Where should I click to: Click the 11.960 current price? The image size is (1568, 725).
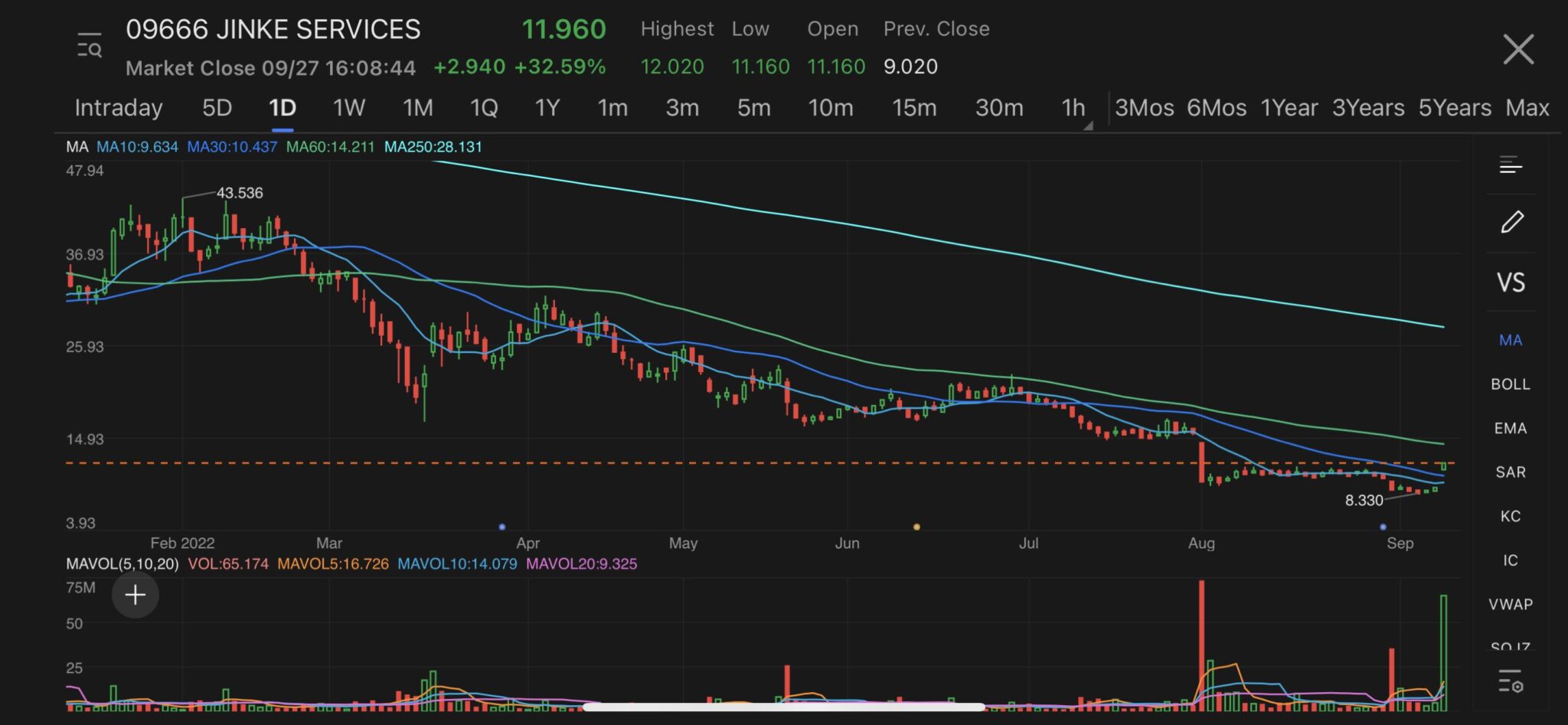(563, 29)
